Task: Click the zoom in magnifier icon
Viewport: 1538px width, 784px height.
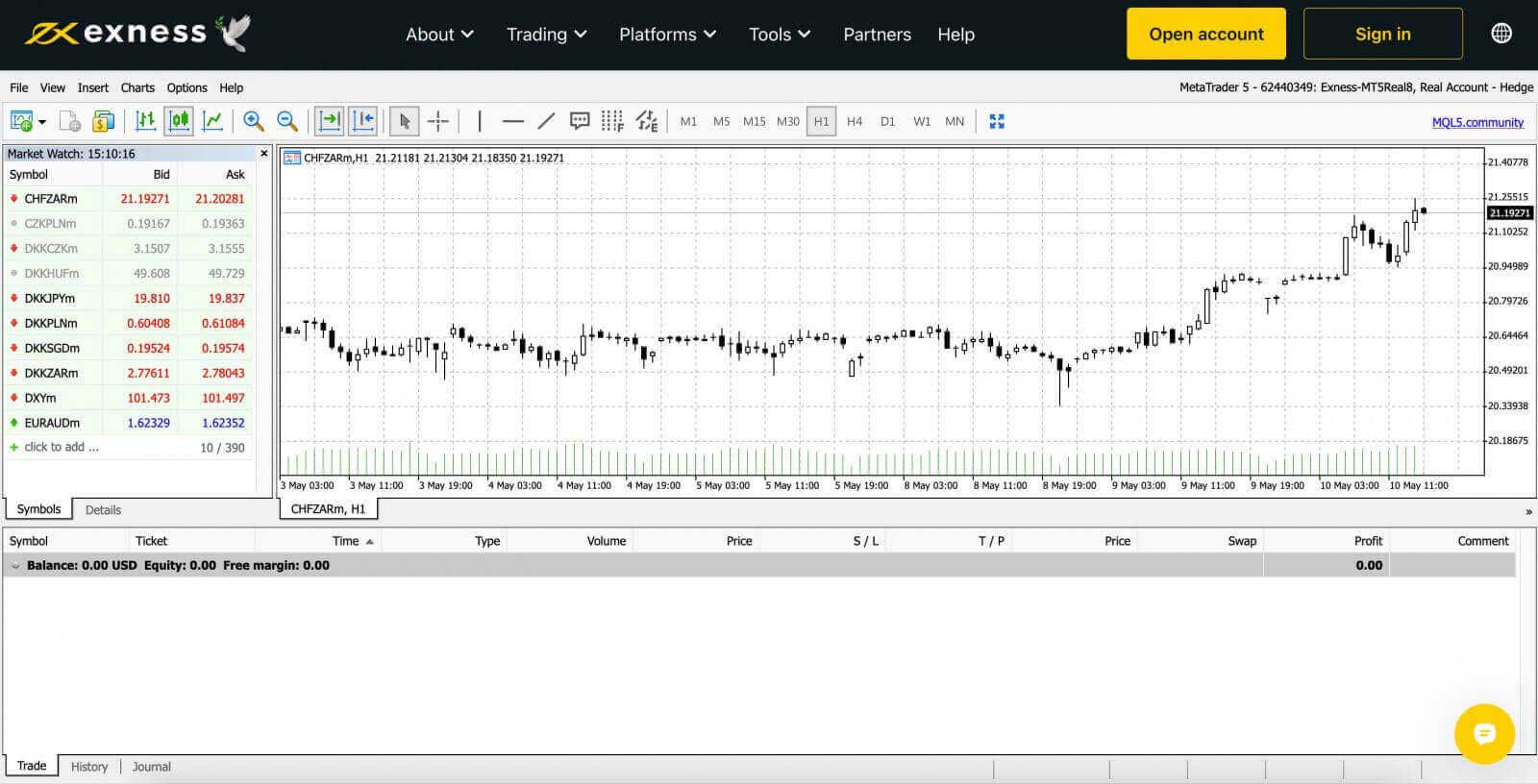Action: point(254,121)
